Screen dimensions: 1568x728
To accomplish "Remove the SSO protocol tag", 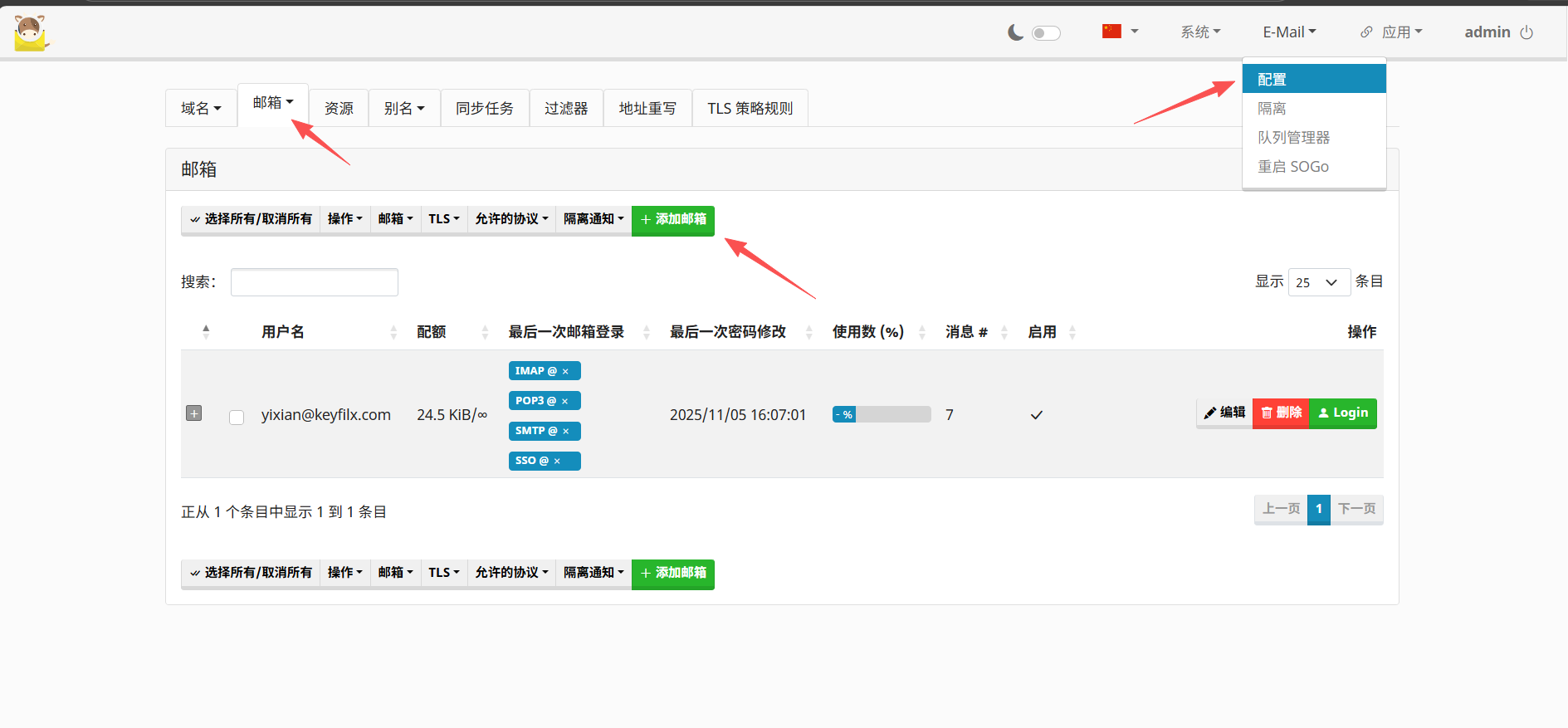I will pyautogui.click(x=557, y=462).
